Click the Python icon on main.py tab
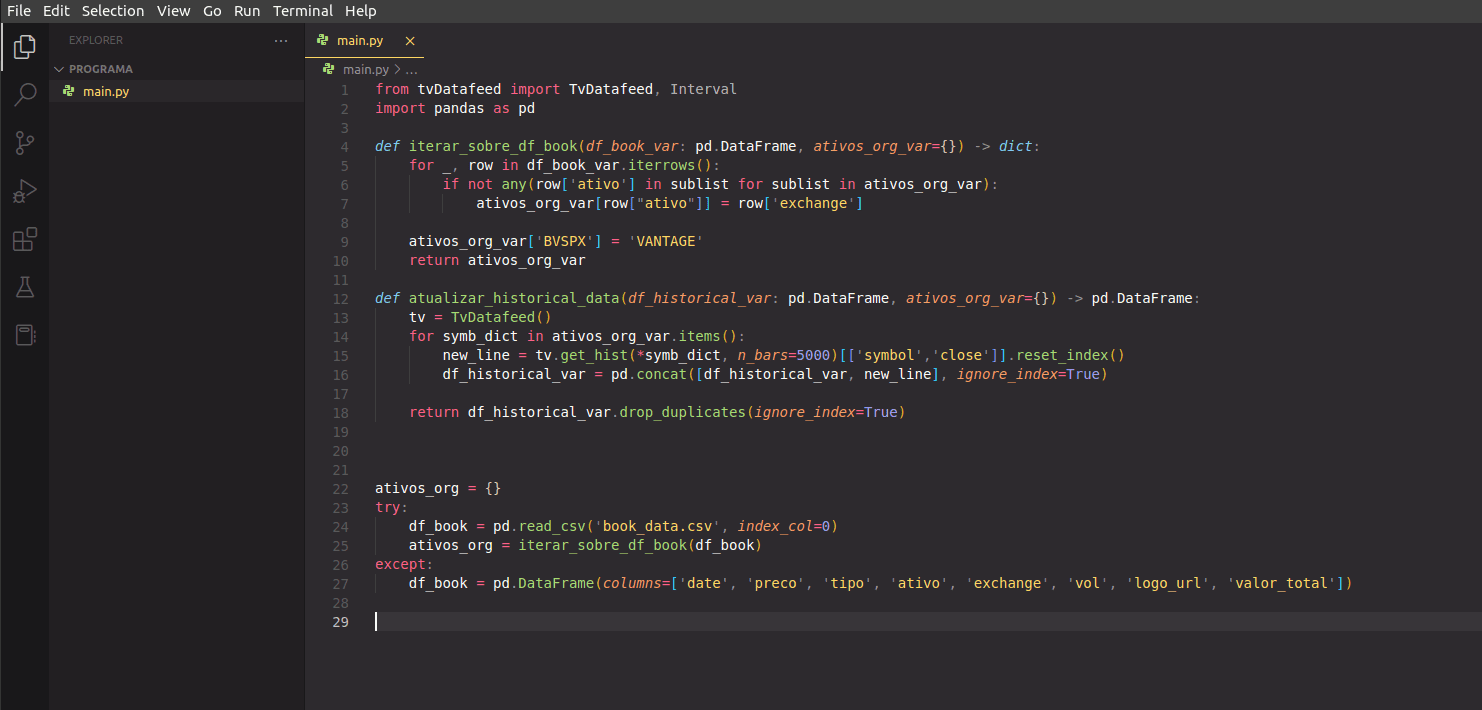 (322, 41)
